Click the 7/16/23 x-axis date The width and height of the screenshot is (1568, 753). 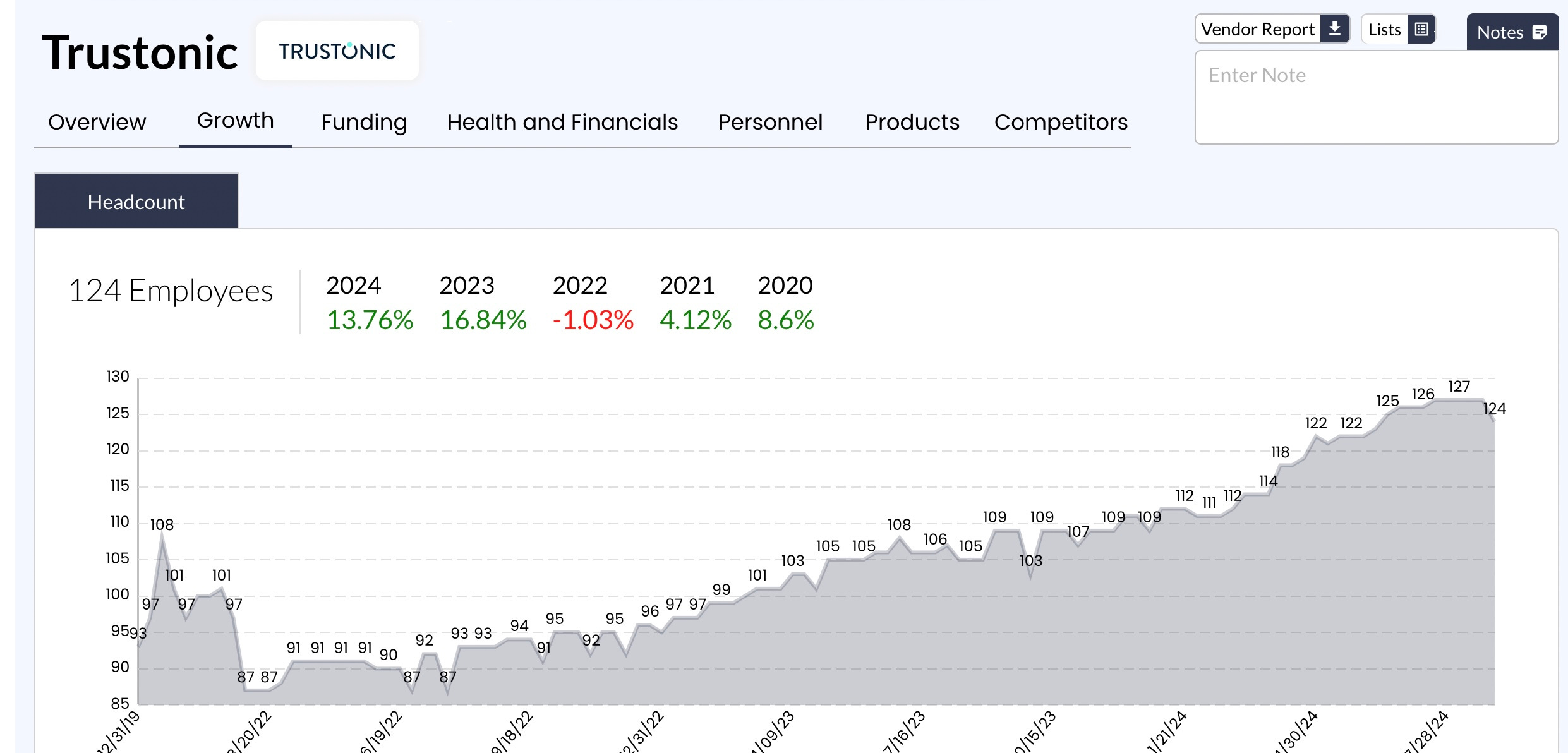(x=904, y=733)
